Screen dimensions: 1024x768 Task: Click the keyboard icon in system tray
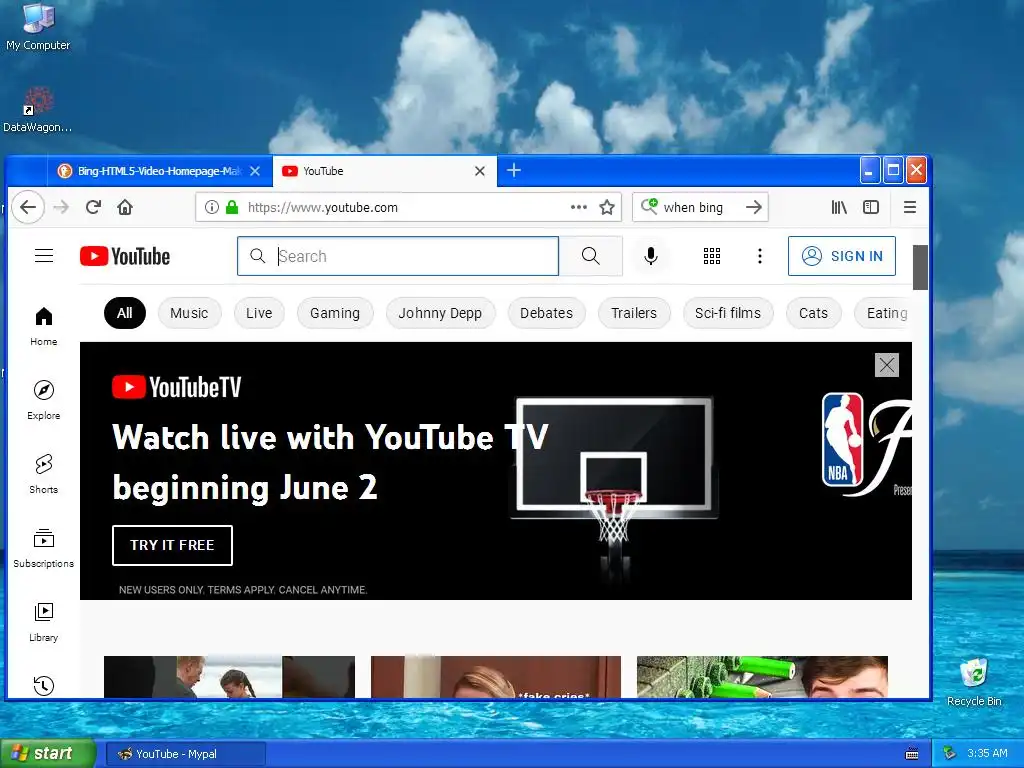[912, 754]
